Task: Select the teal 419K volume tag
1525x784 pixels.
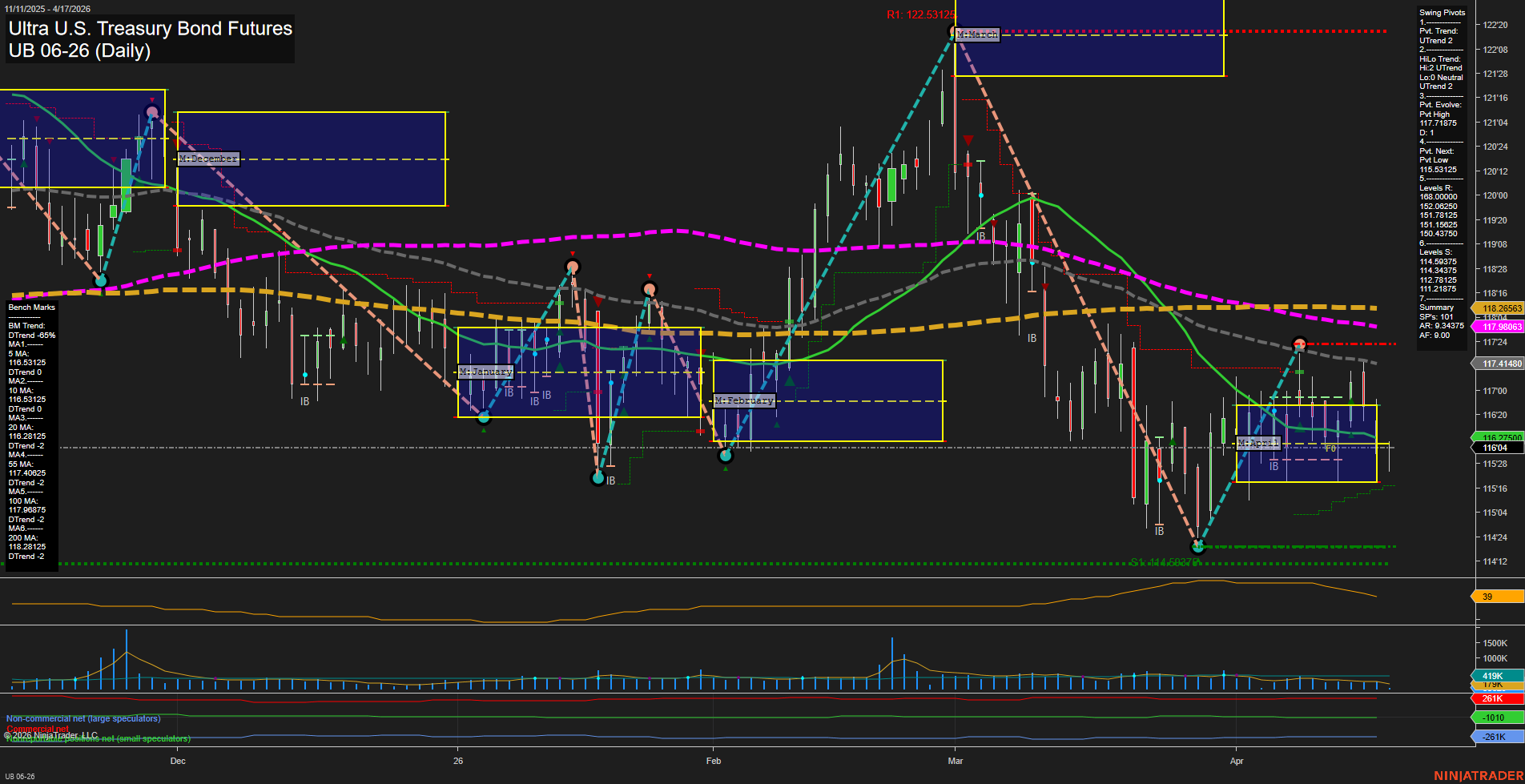Action: pos(1496,676)
